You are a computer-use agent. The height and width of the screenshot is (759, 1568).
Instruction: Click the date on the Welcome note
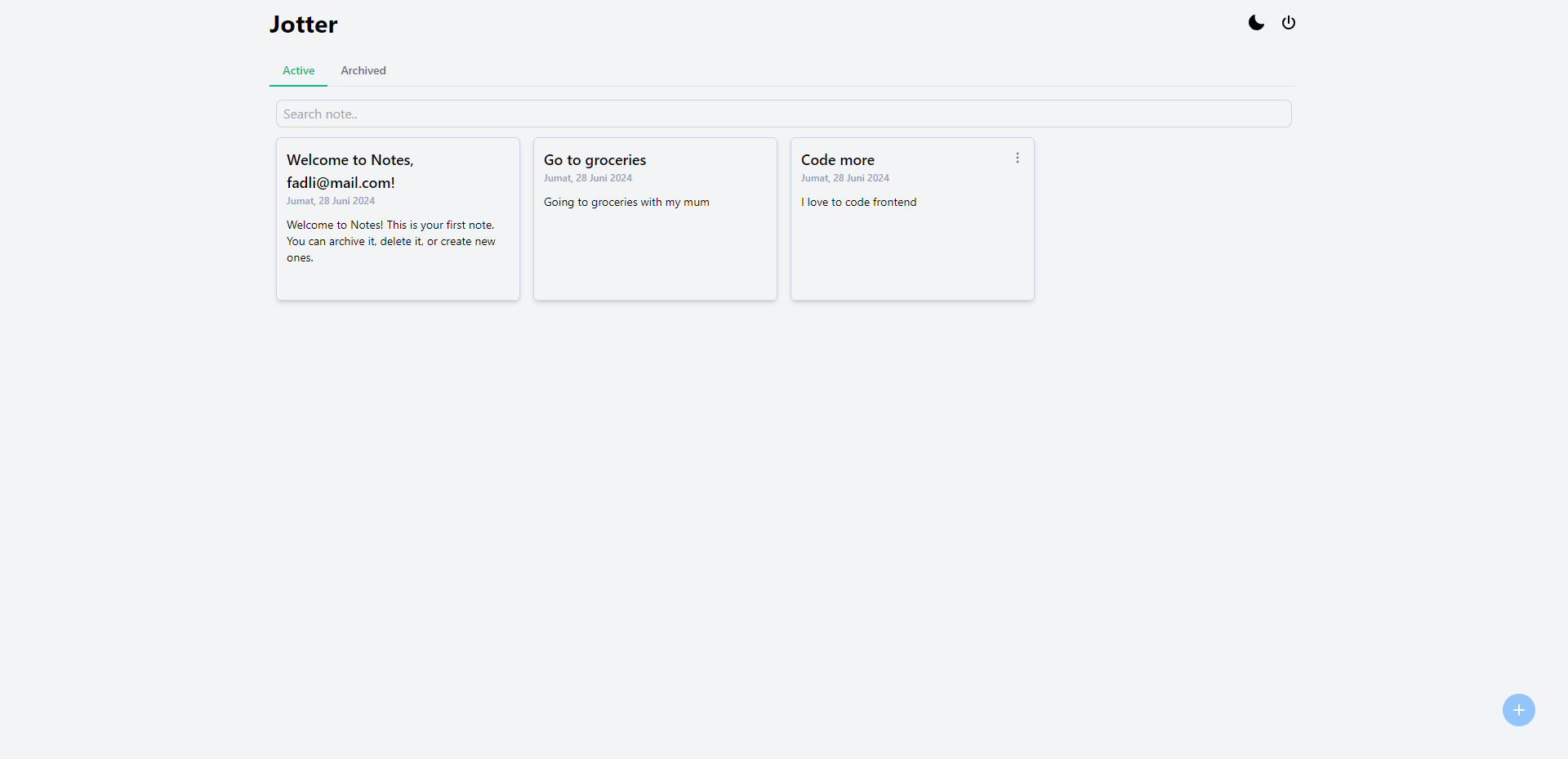point(331,201)
